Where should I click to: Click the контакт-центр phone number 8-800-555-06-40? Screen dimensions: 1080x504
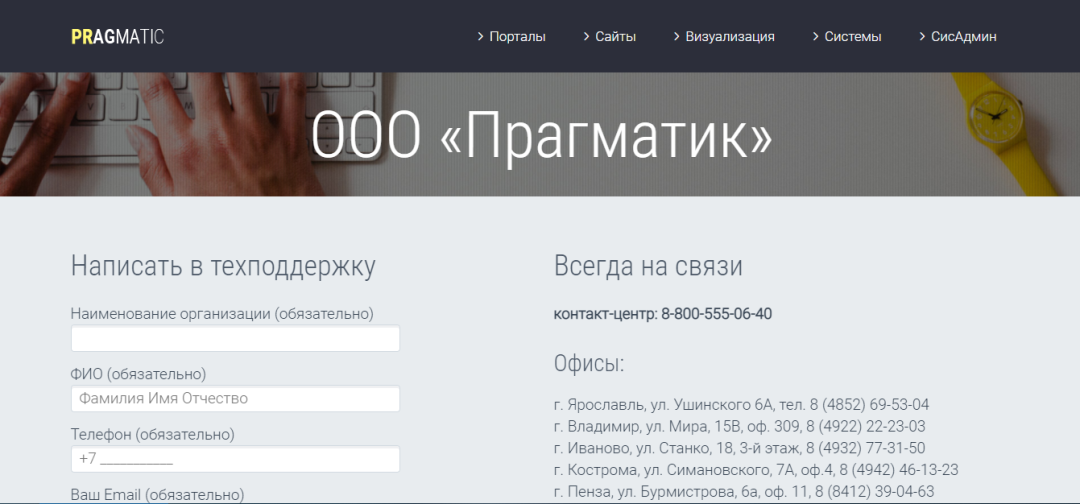point(716,314)
